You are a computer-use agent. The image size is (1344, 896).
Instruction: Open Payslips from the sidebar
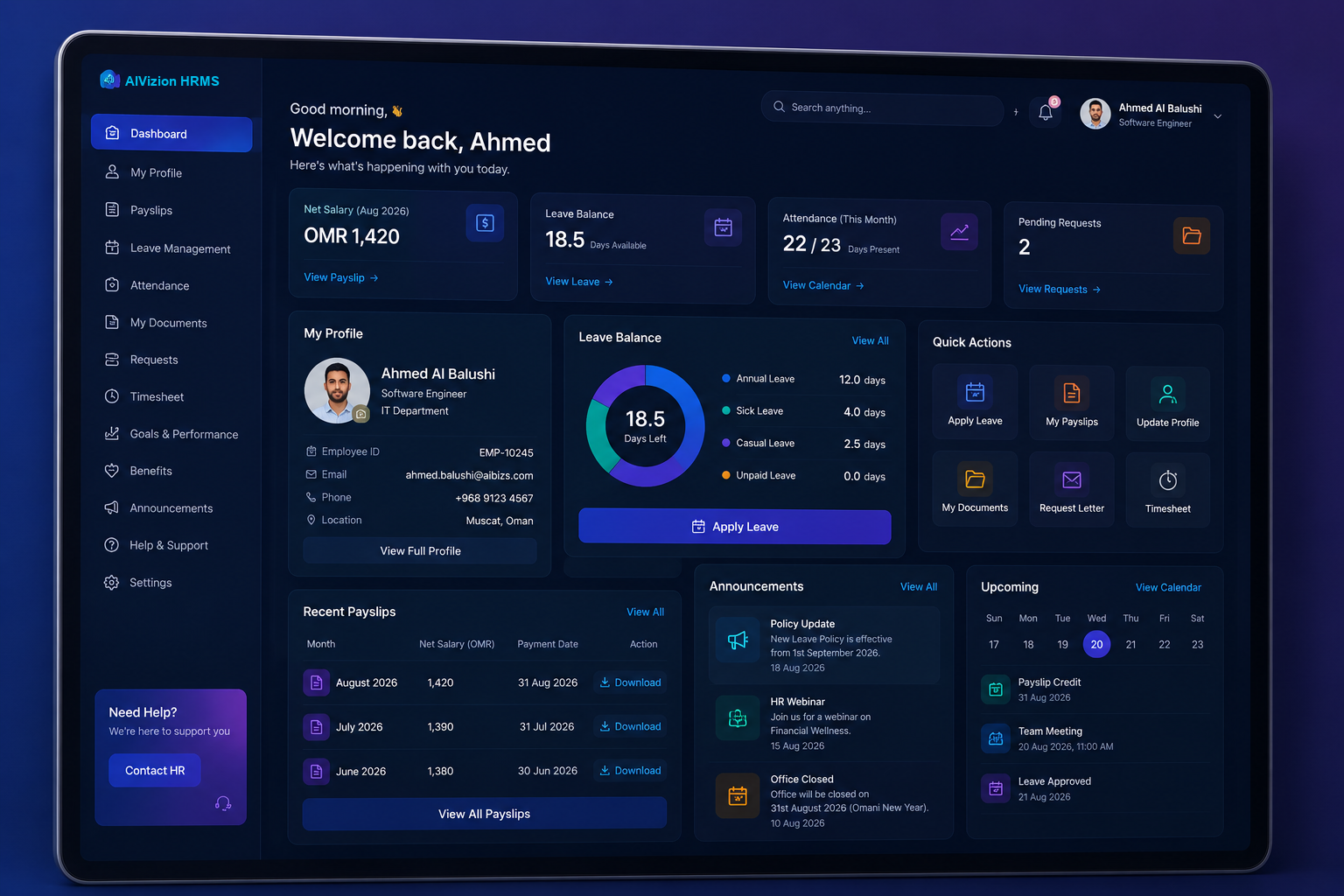[x=171, y=210]
